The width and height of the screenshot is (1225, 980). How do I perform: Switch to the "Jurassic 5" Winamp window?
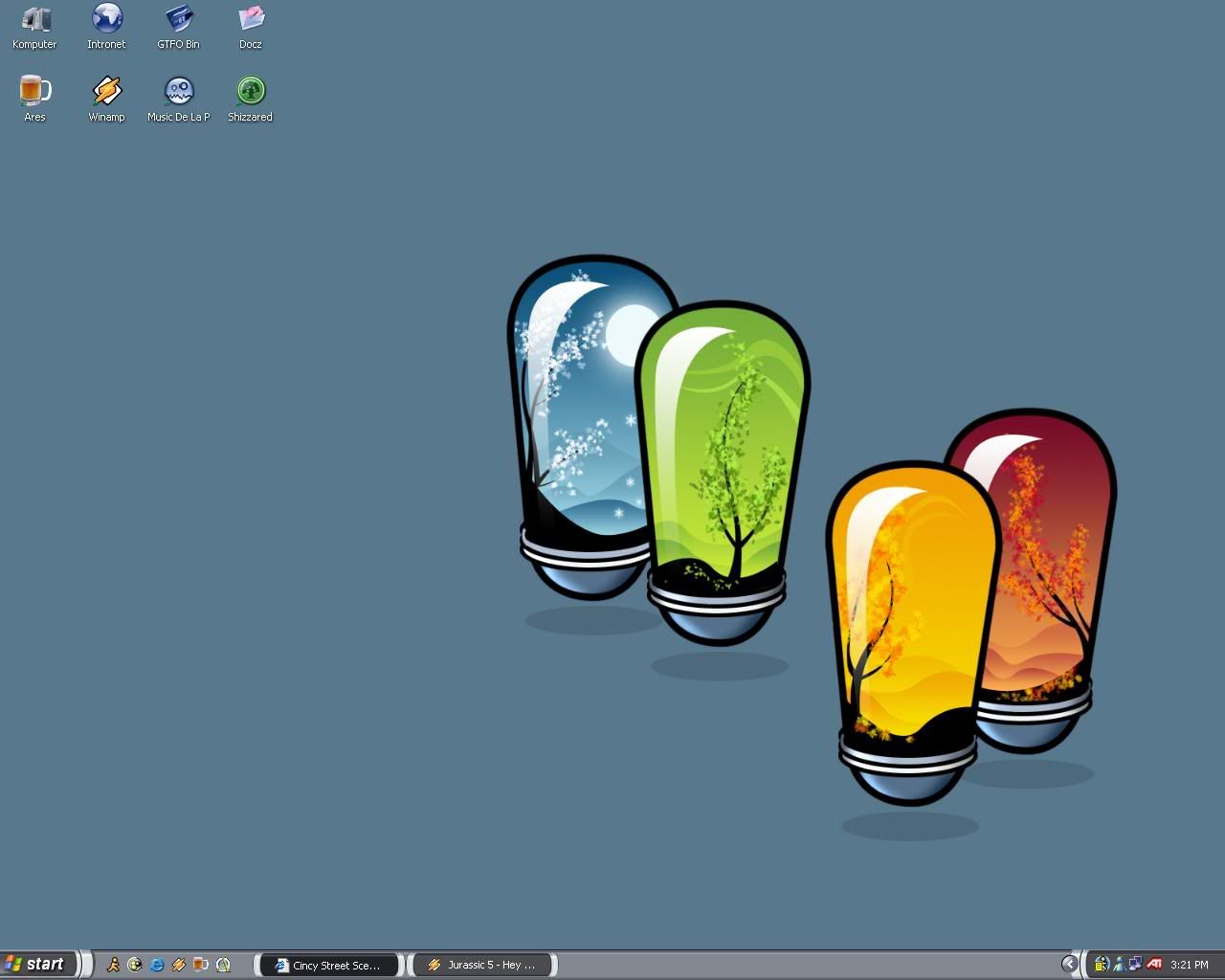click(x=482, y=965)
